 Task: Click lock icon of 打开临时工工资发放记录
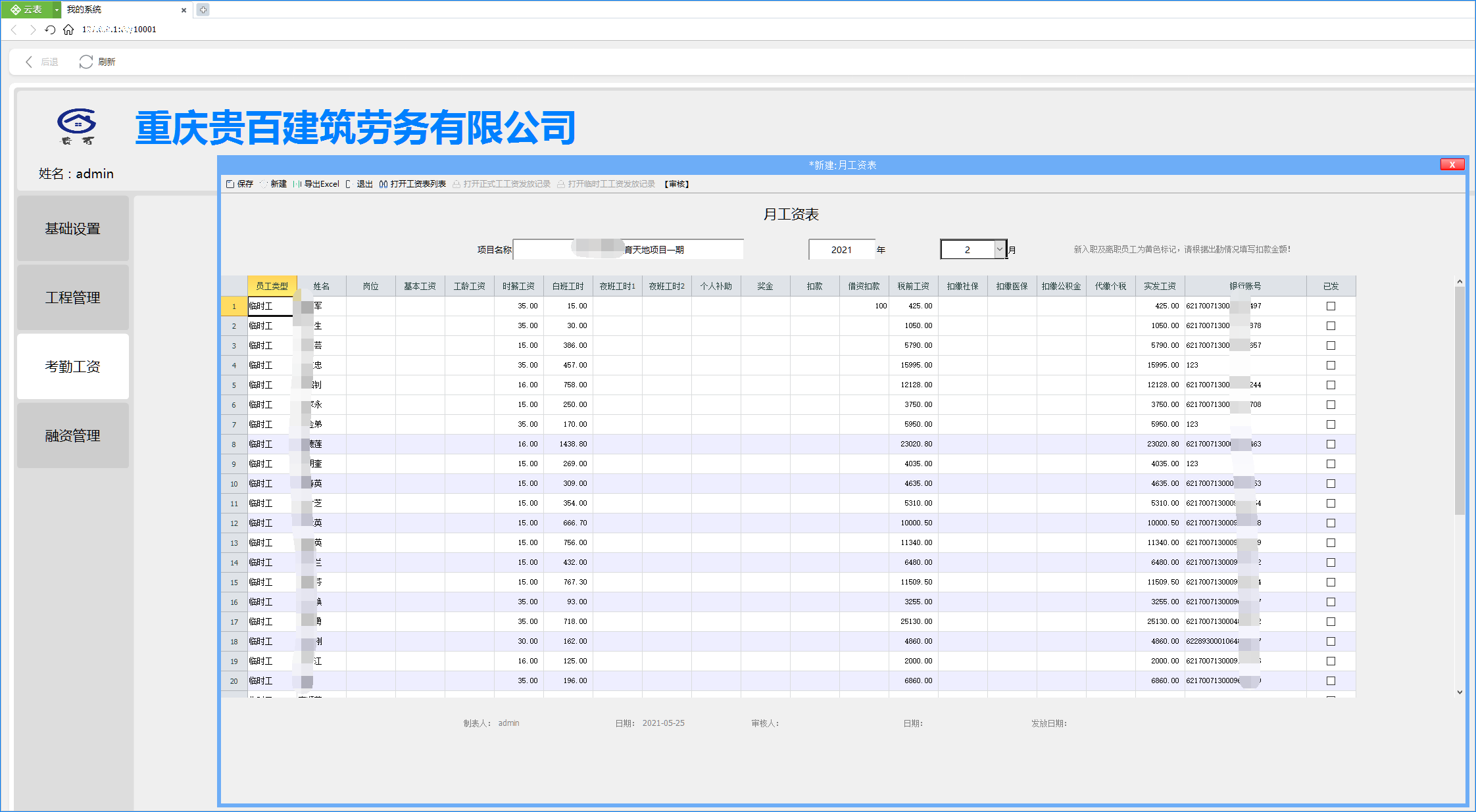pos(561,184)
